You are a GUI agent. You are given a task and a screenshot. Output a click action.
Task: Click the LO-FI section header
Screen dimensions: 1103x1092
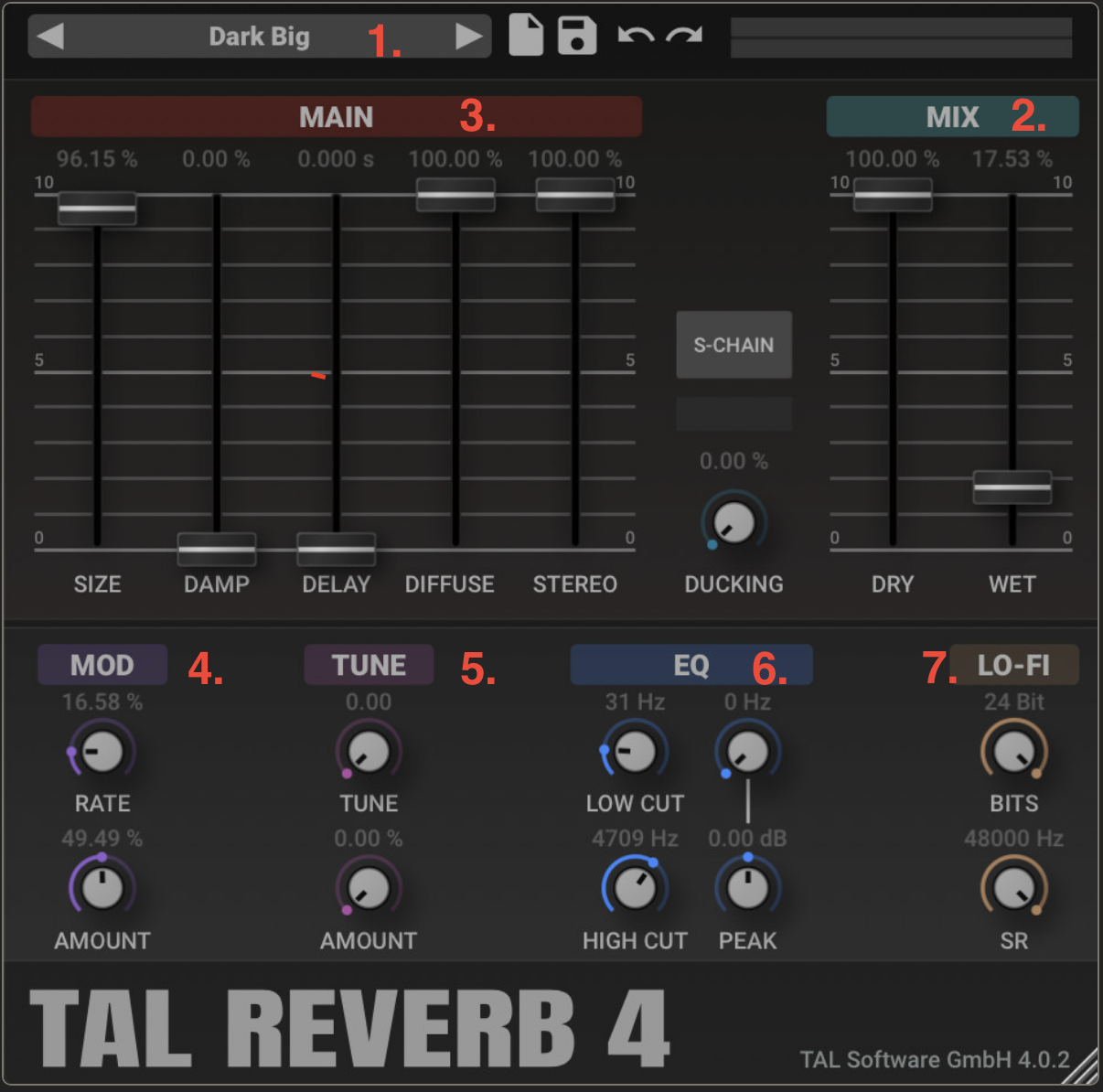coord(1014,665)
